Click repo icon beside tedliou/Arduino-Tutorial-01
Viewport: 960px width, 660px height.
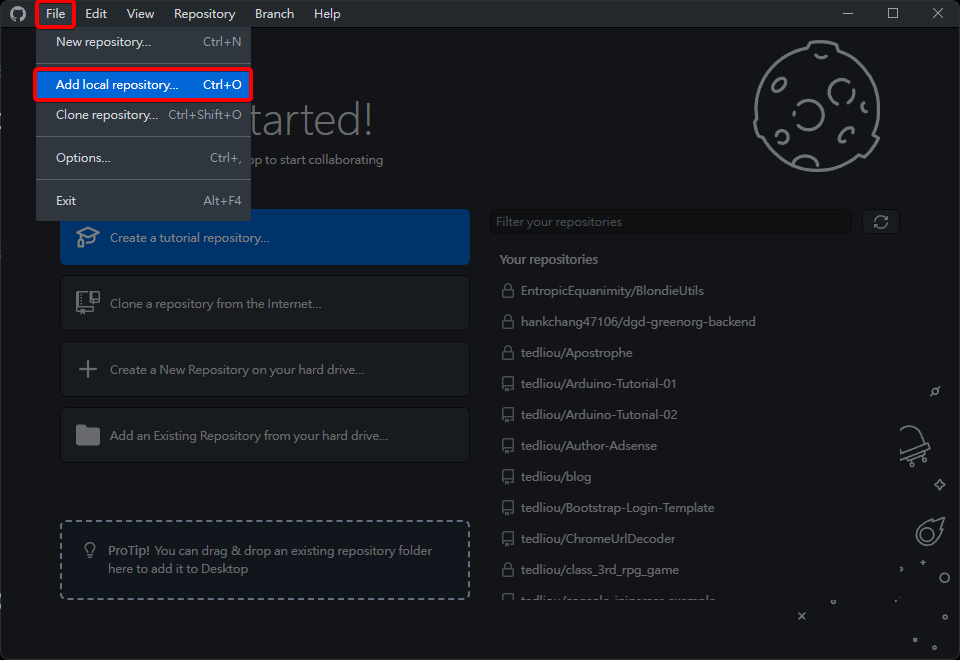[508, 384]
